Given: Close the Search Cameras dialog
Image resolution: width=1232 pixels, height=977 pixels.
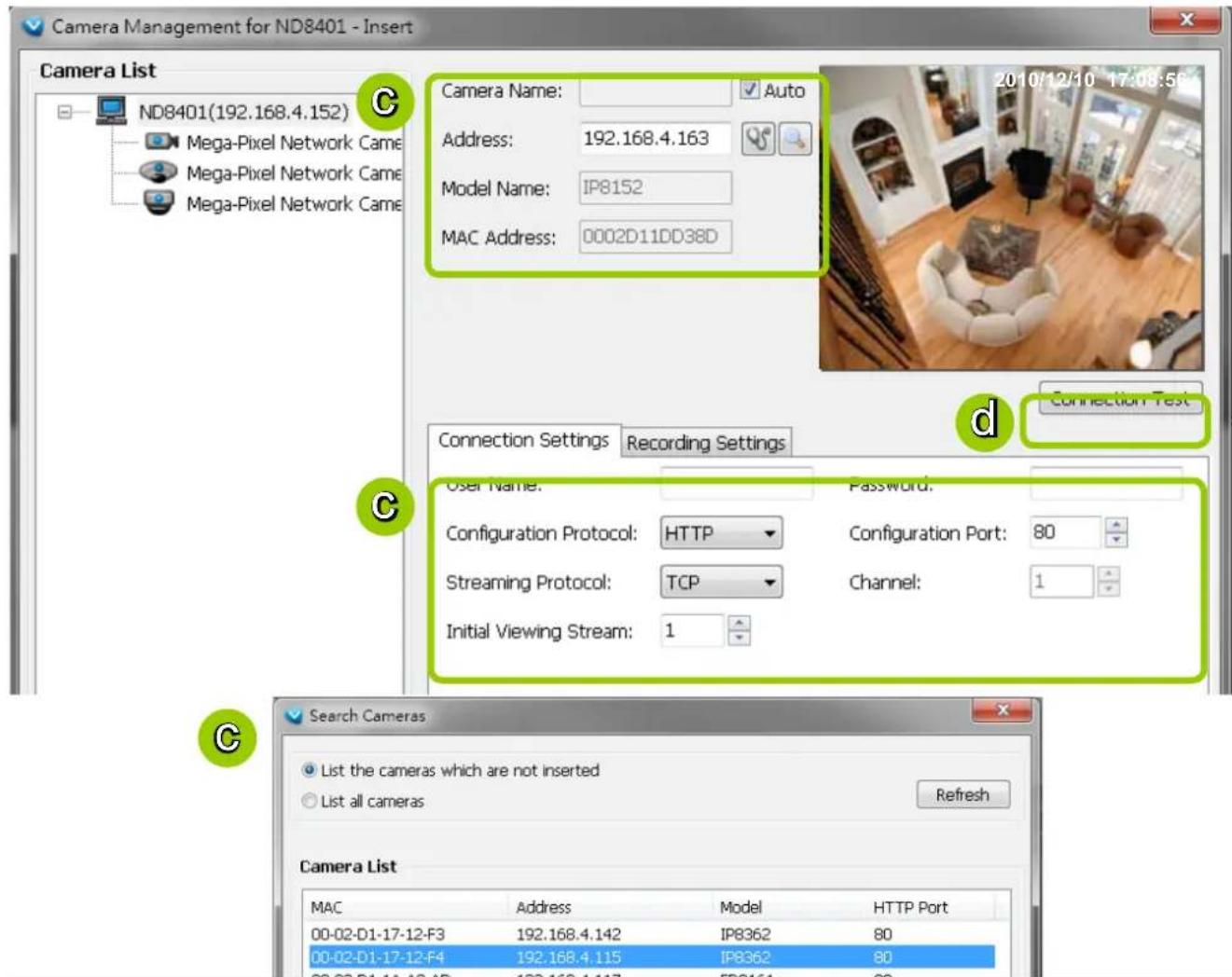Looking at the screenshot, I should click(x=1003, y=710).
